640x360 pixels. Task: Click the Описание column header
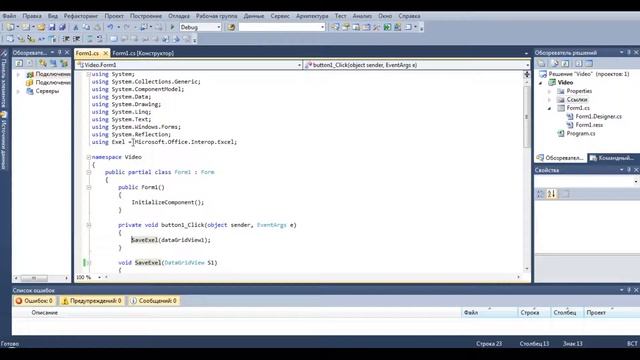(45, 313)
